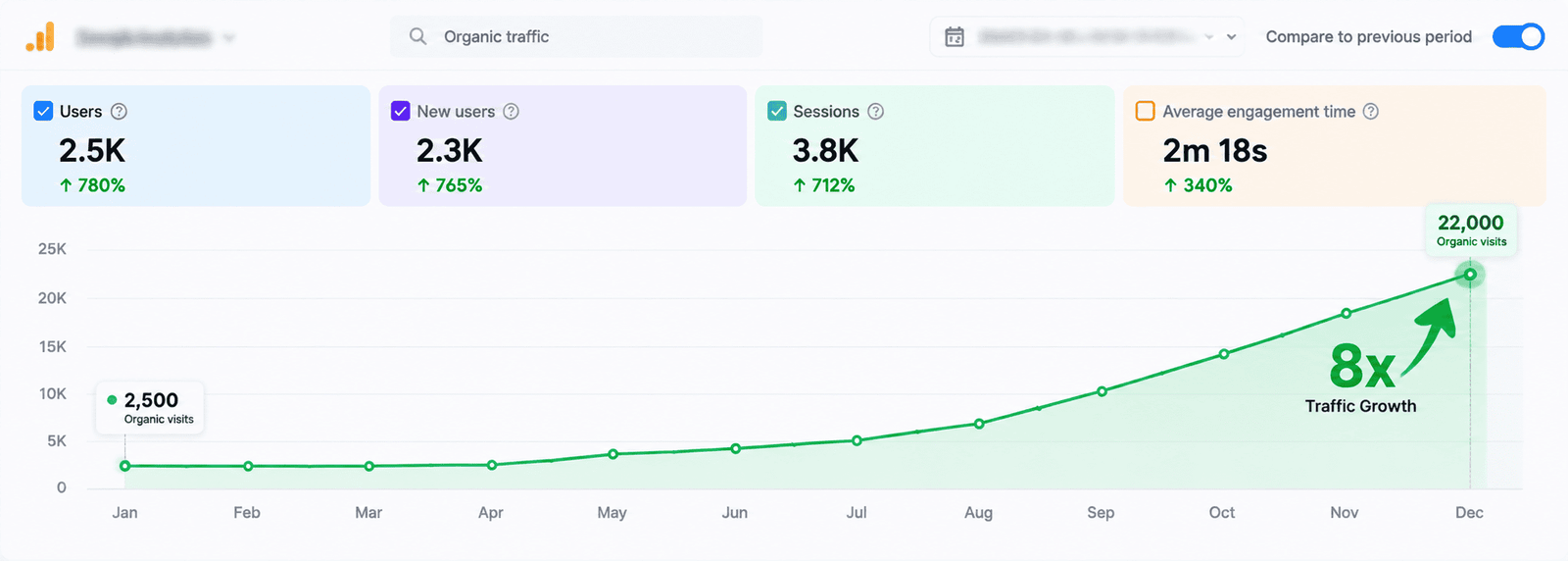Click the 25K y-axis label
This screenshot has height=561, width=1568.
tap(52, 249)
